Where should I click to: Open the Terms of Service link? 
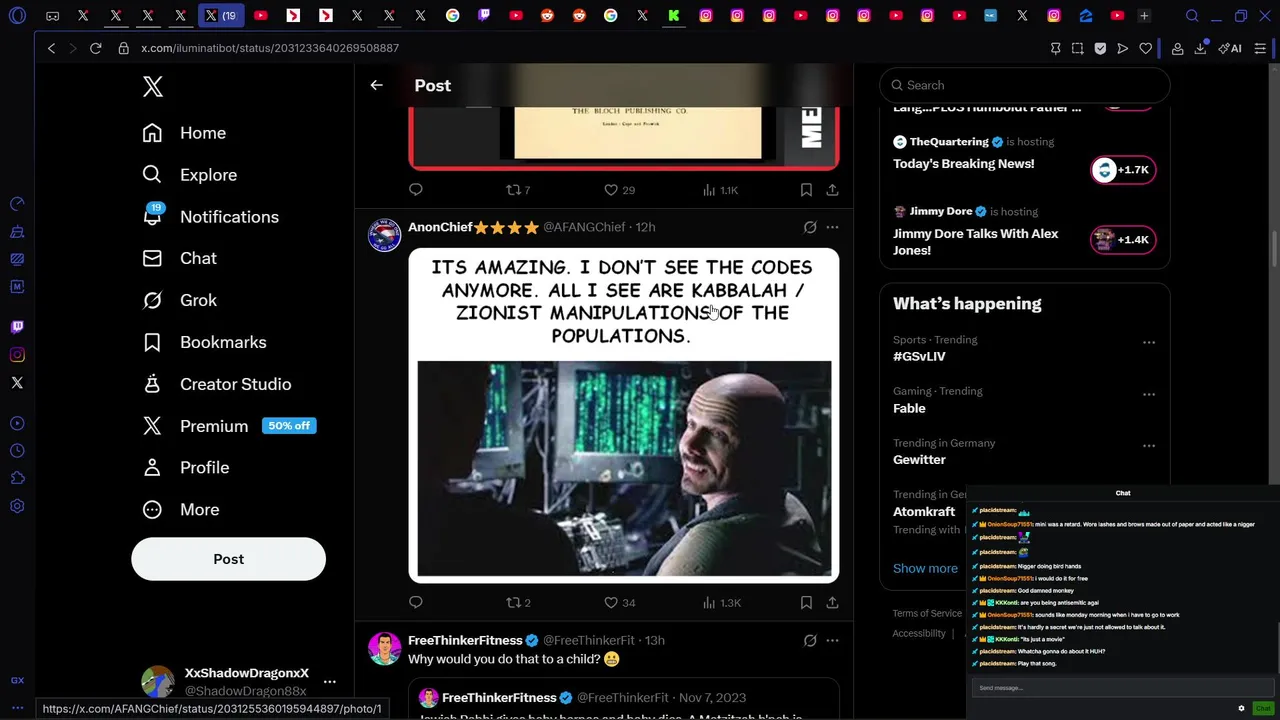click(x=927, y=613)
